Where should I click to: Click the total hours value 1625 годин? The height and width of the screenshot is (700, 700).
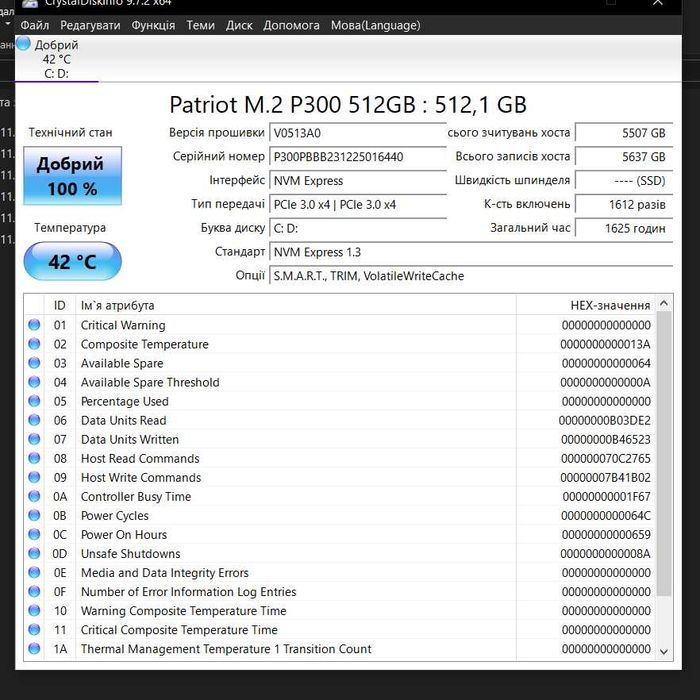(x=624, y=228)
